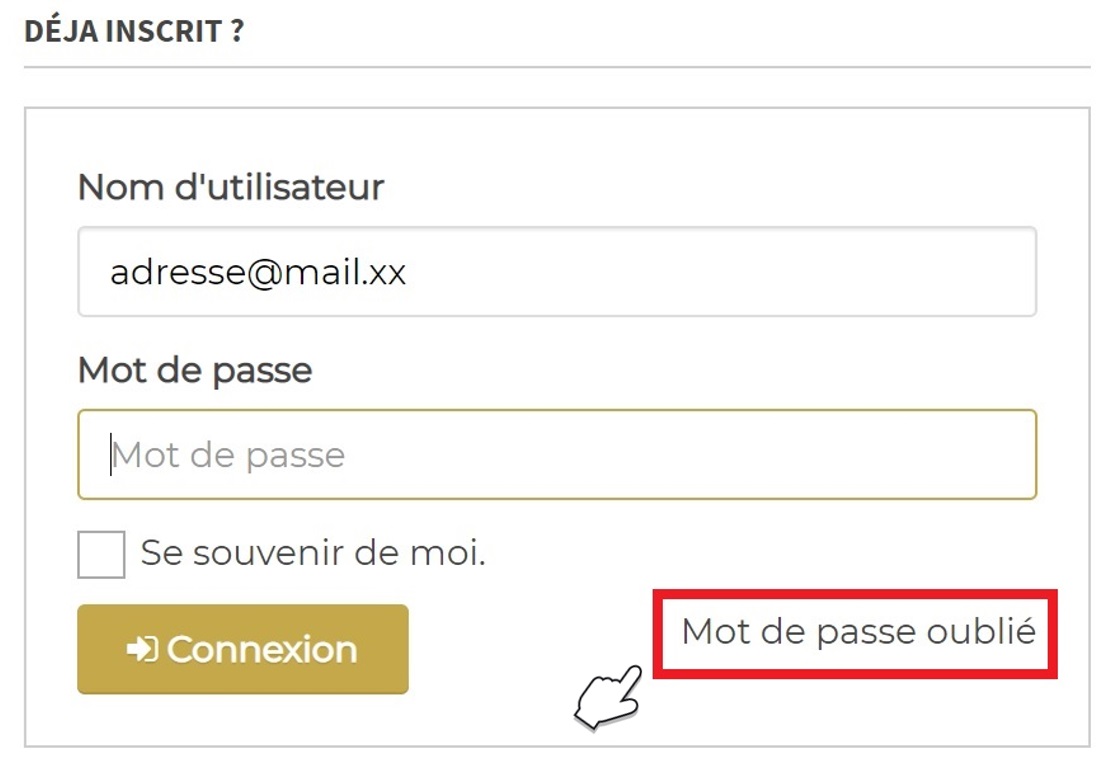Click the sign-in arrow icon on Connexion
The height and width of the screenshot is (765, 1108).
tap(142, 650)
